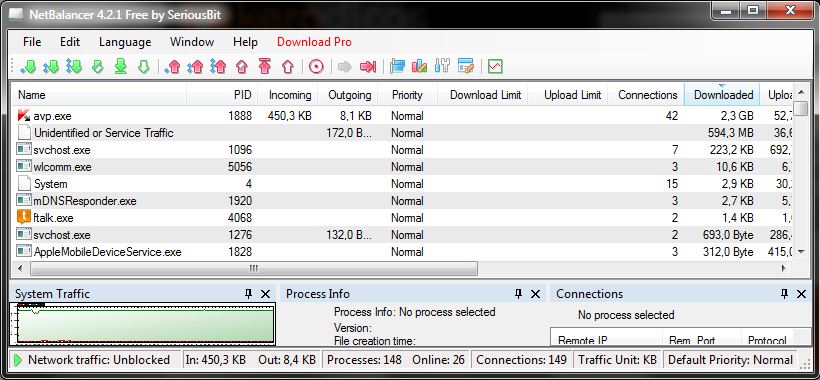This screenshot has width=820, height=380.
Task: Click the red circle target toolbar icon
Action: pos(316,66)
